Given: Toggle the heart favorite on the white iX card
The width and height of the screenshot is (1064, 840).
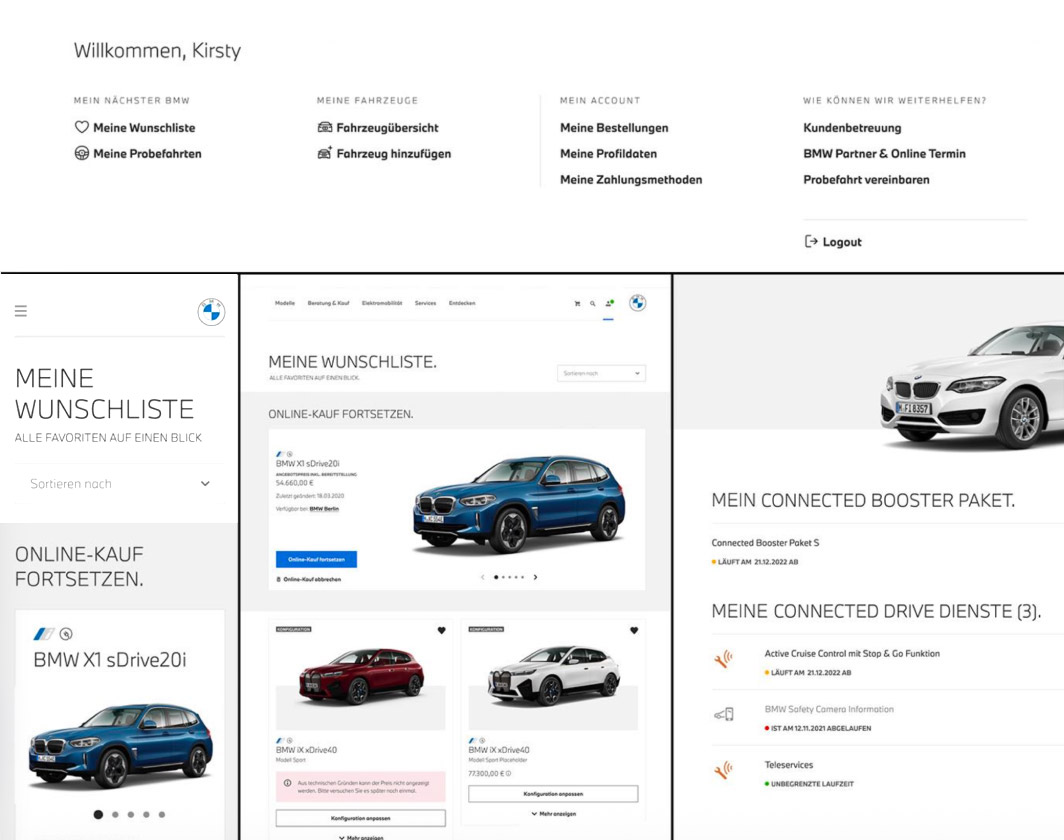Looking at the screenshot, I should (634, 630).
